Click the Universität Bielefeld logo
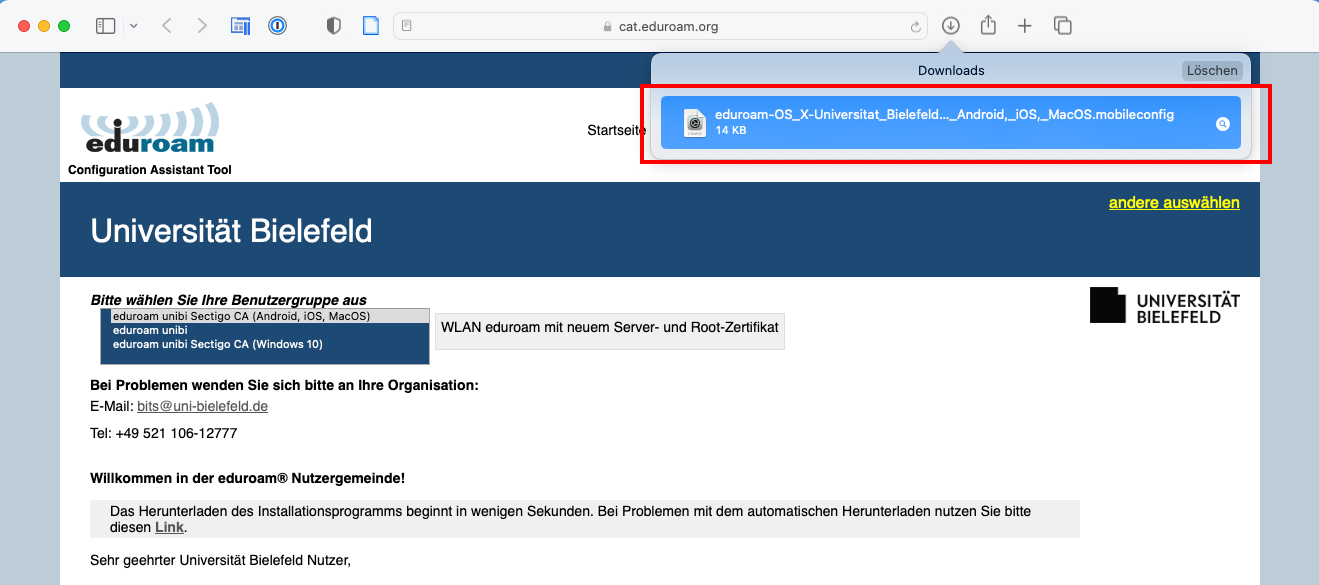This screenshot has height=585, width=1319. click(x=1165, y=306)
